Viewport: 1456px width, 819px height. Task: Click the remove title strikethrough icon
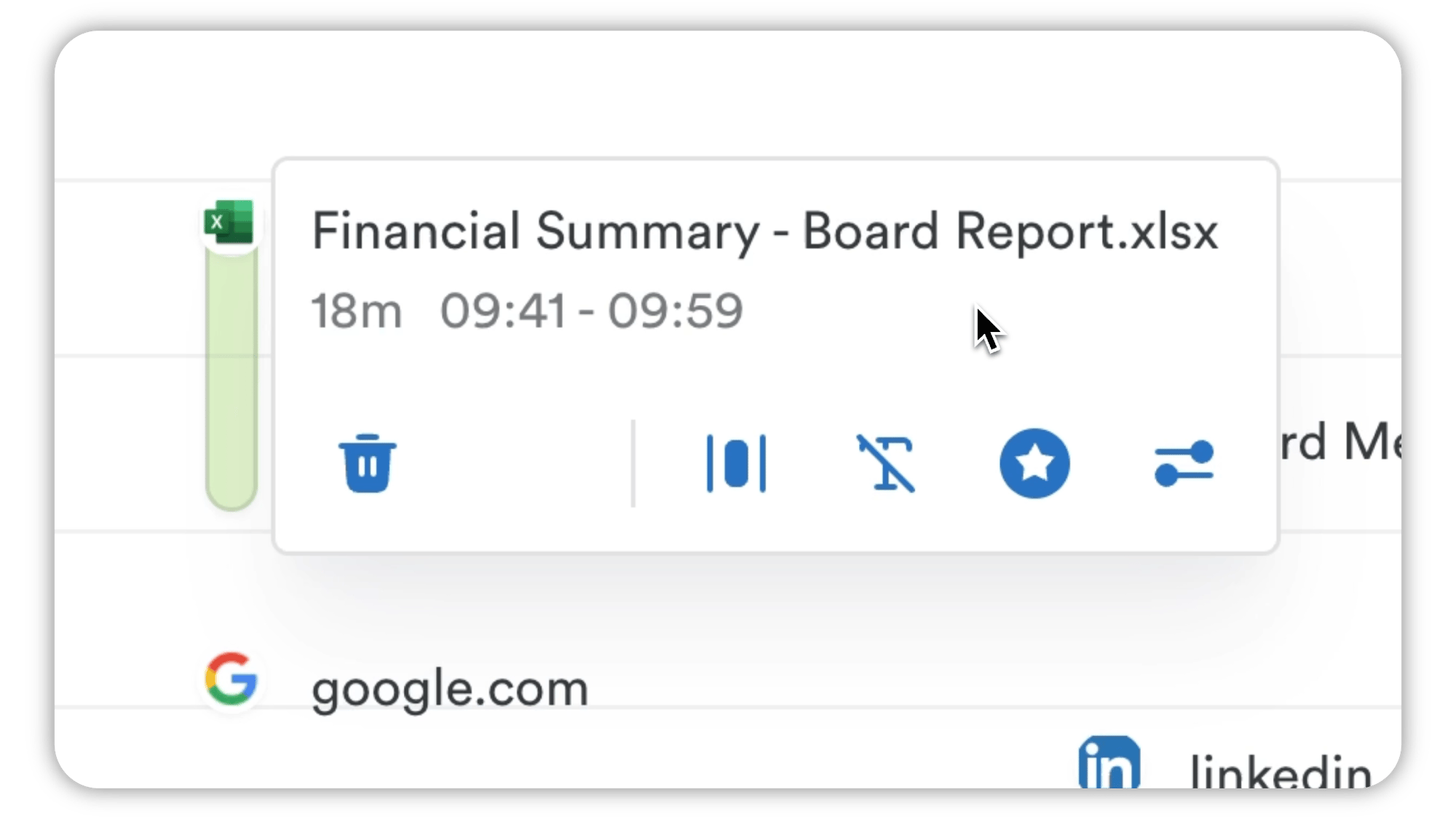885,464
